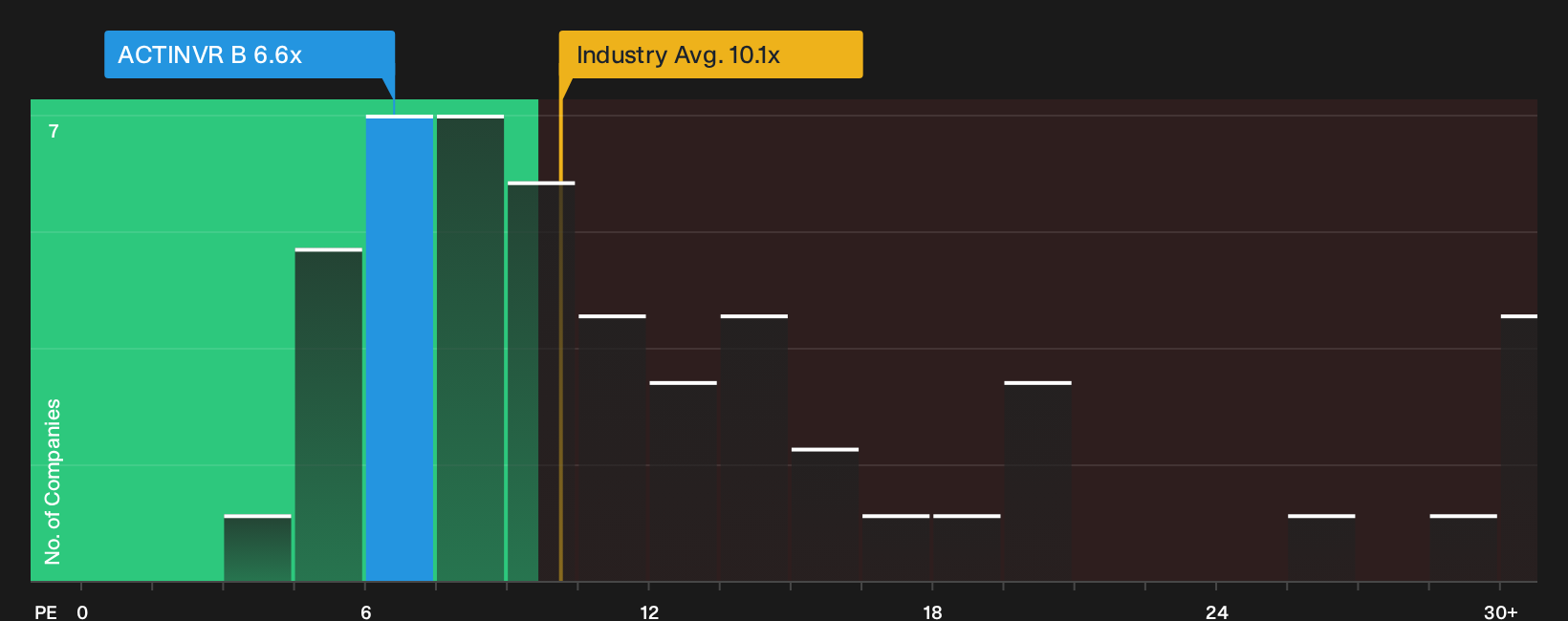Click the bar spanning PE 18 to 19.5
The image size is (1568, 621).
tap(967, 548)
